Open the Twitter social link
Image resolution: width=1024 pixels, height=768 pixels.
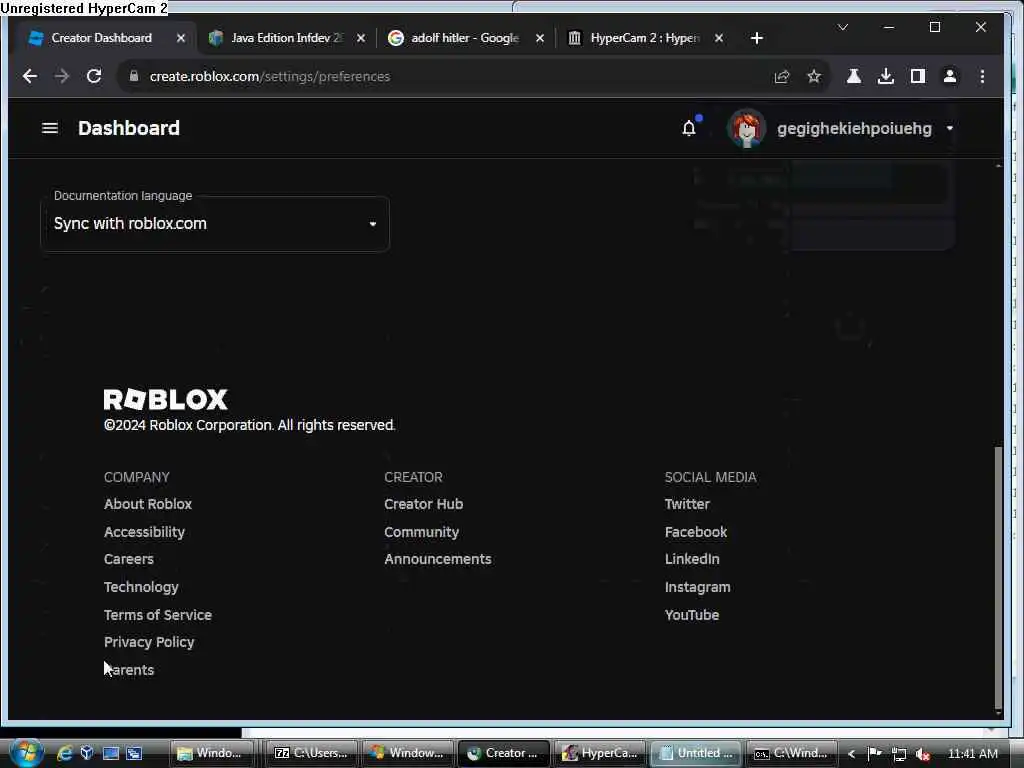pyautogui.click(x=687, y=504)
